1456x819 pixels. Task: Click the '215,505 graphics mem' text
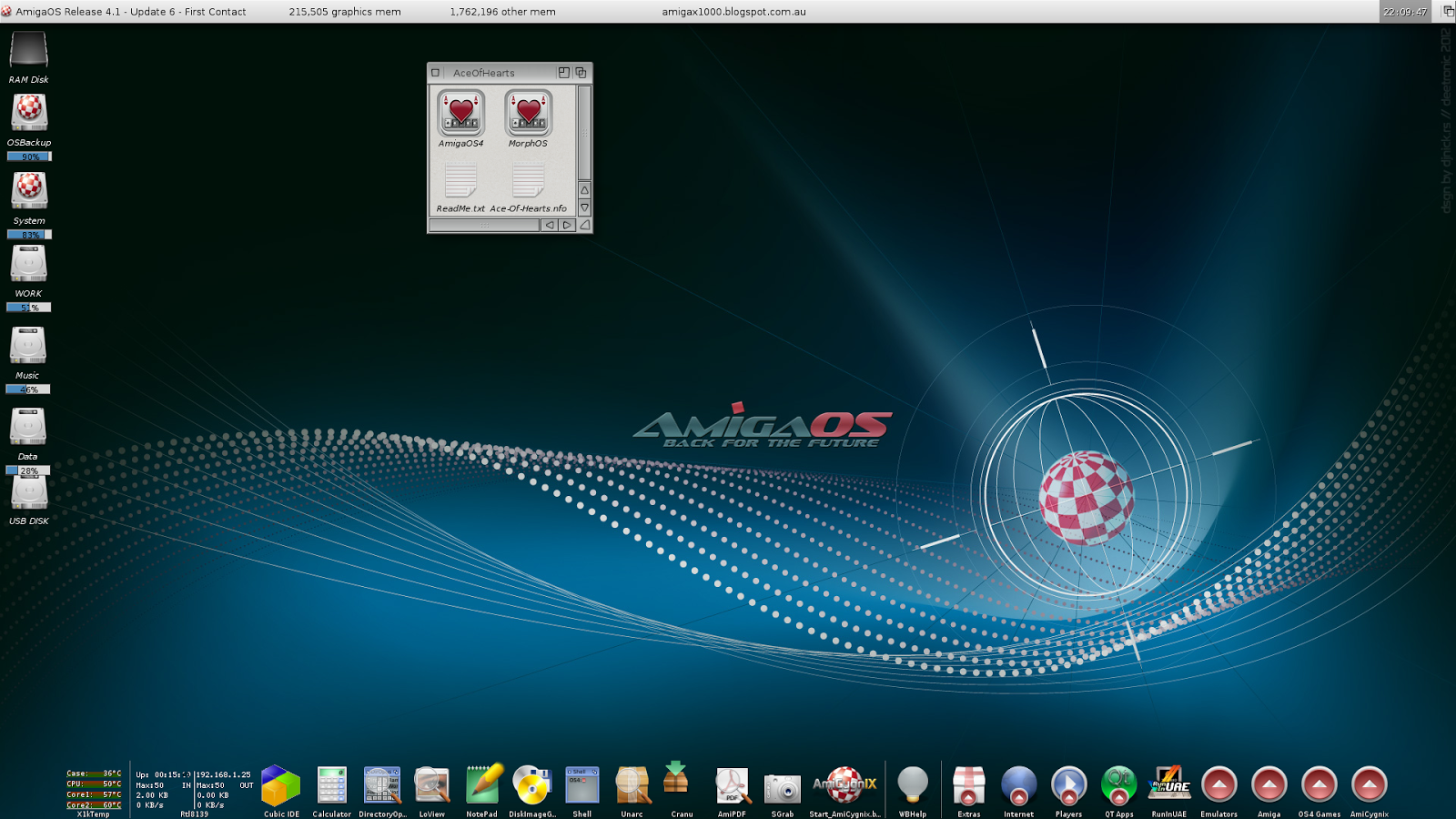(345, 12)
